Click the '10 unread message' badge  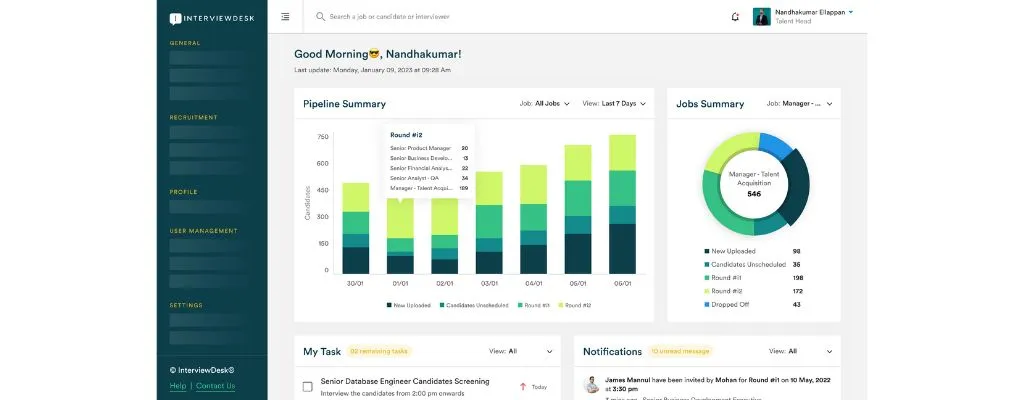tap(680, 351)
